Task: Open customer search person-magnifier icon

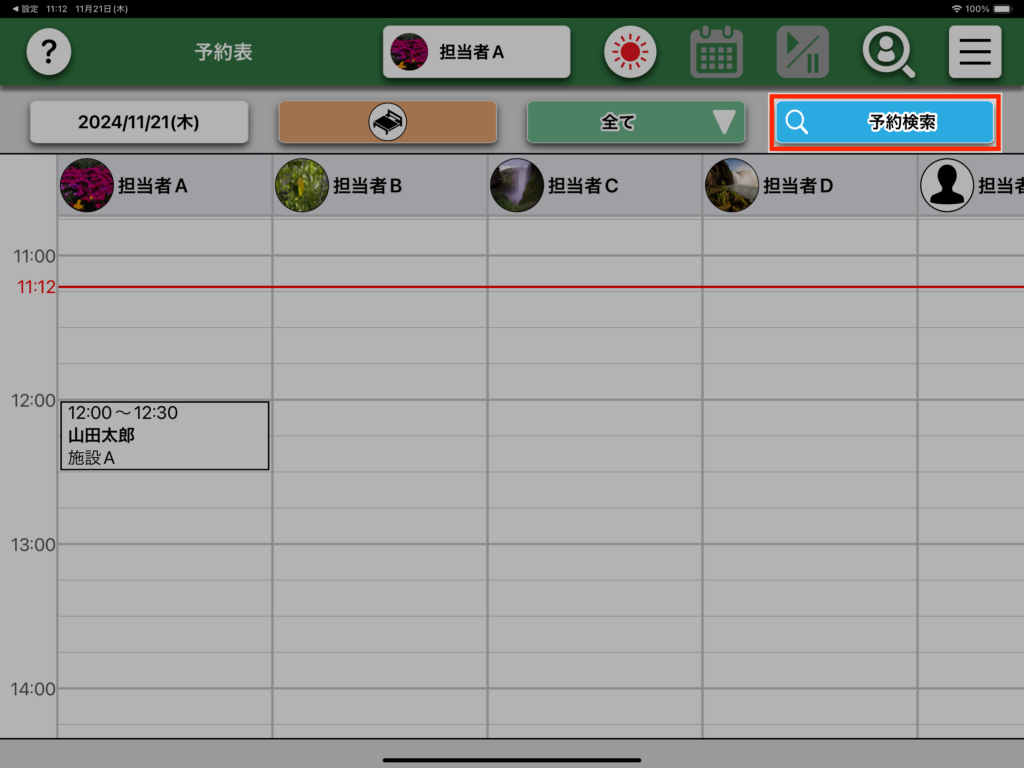Action: (888, 52)
